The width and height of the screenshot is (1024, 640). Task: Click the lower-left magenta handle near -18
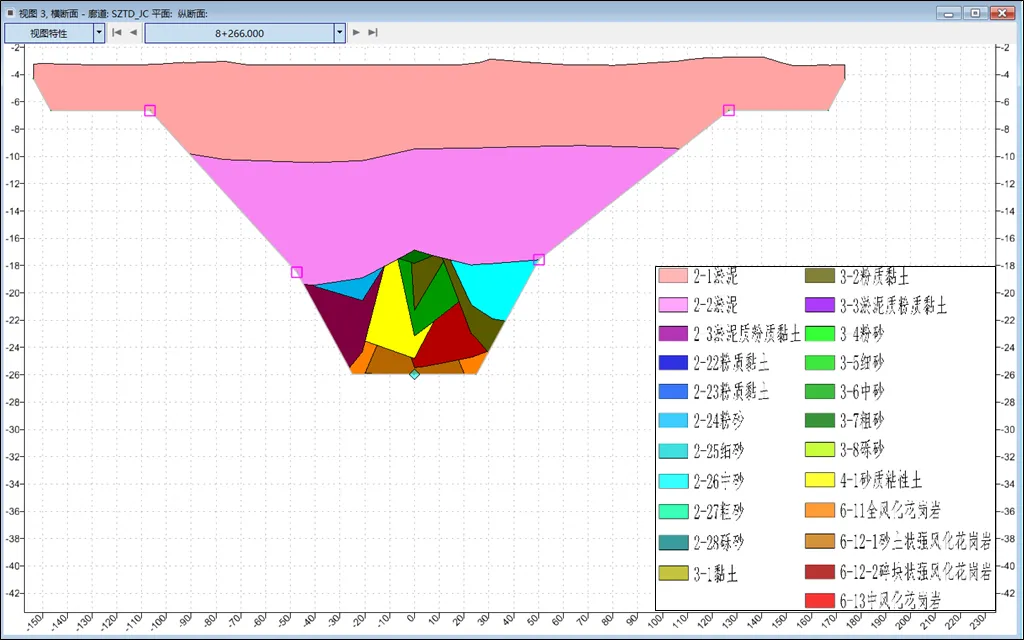pyautogui.click(x=297, y=272)
